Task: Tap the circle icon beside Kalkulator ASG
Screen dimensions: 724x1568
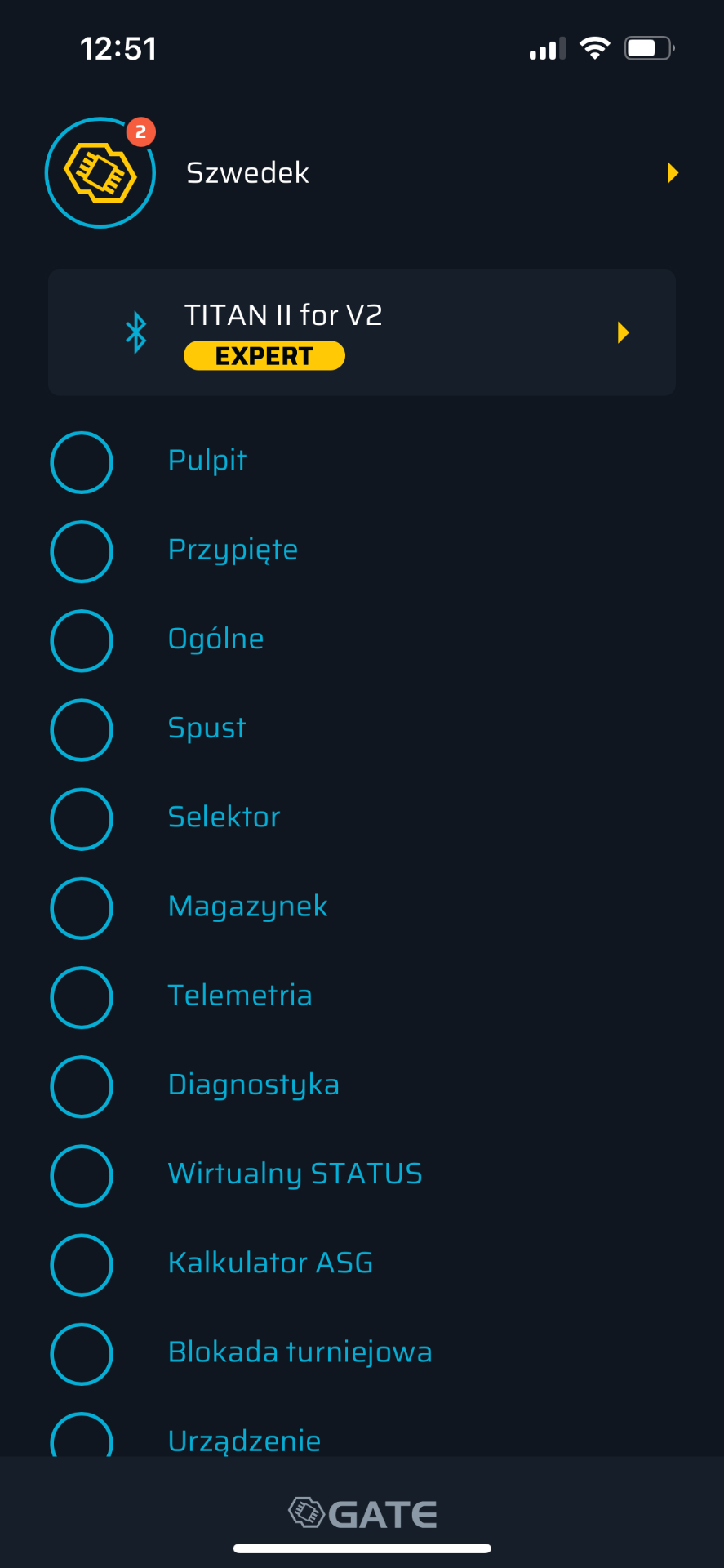Action: click(82, 1264)
